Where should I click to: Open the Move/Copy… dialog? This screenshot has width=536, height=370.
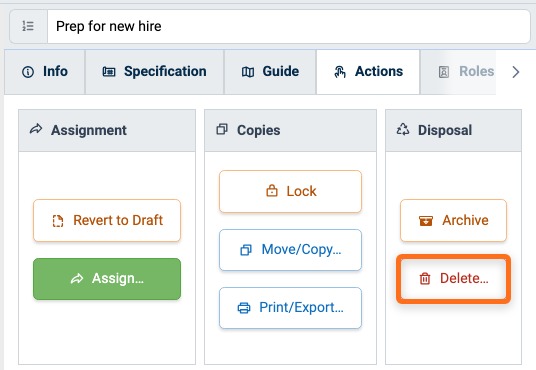click(290, 250)
